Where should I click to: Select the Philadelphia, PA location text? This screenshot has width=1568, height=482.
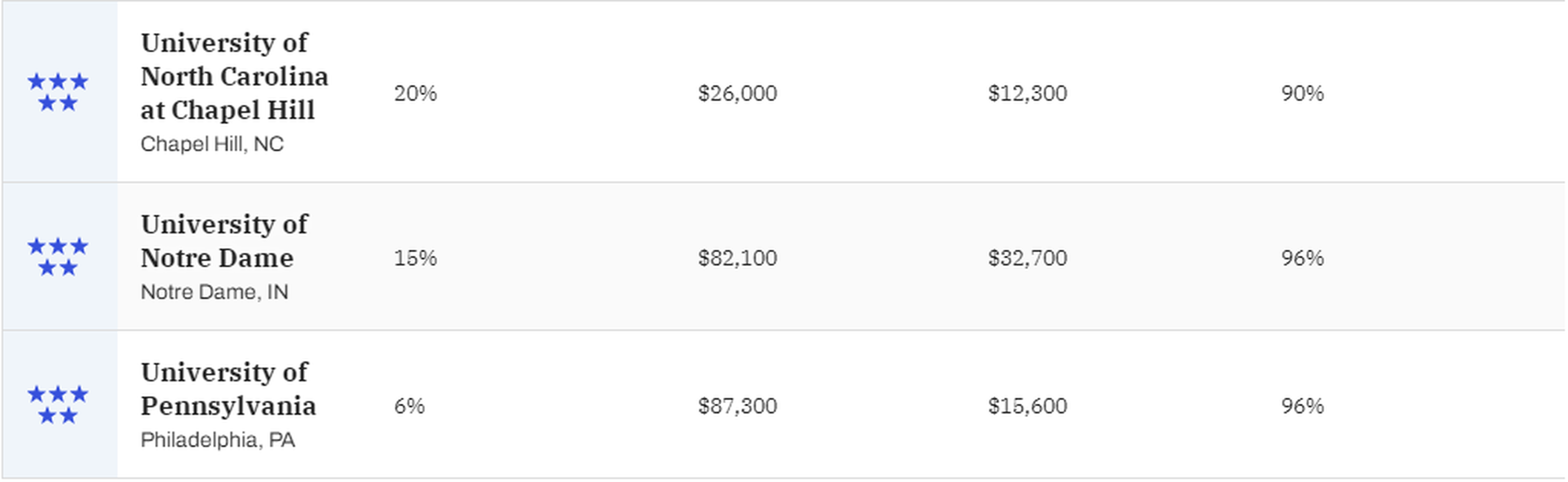[x=217, y=440]
